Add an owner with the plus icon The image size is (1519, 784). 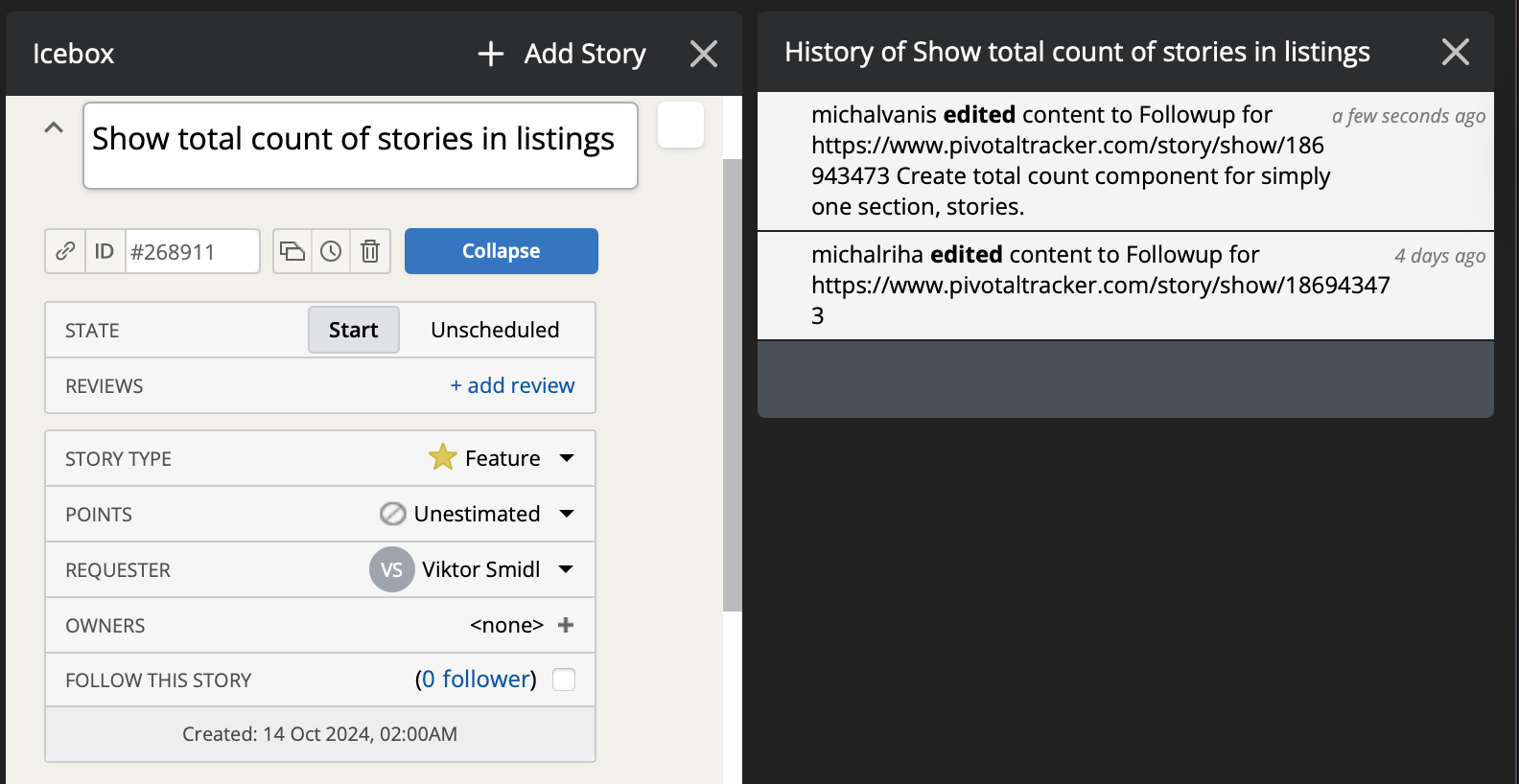566,625
